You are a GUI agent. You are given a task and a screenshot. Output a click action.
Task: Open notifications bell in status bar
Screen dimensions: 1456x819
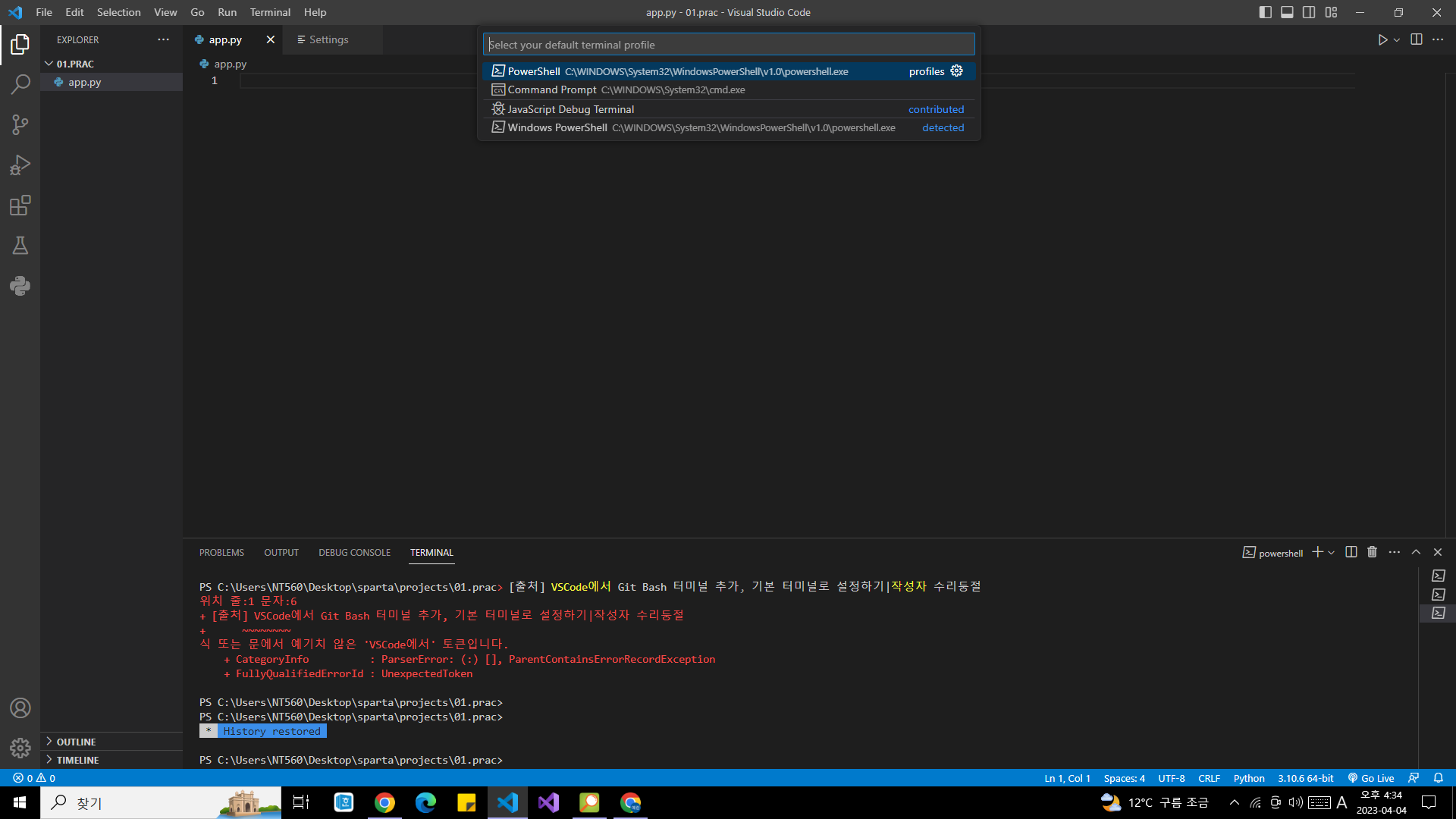coord(1439,778)
